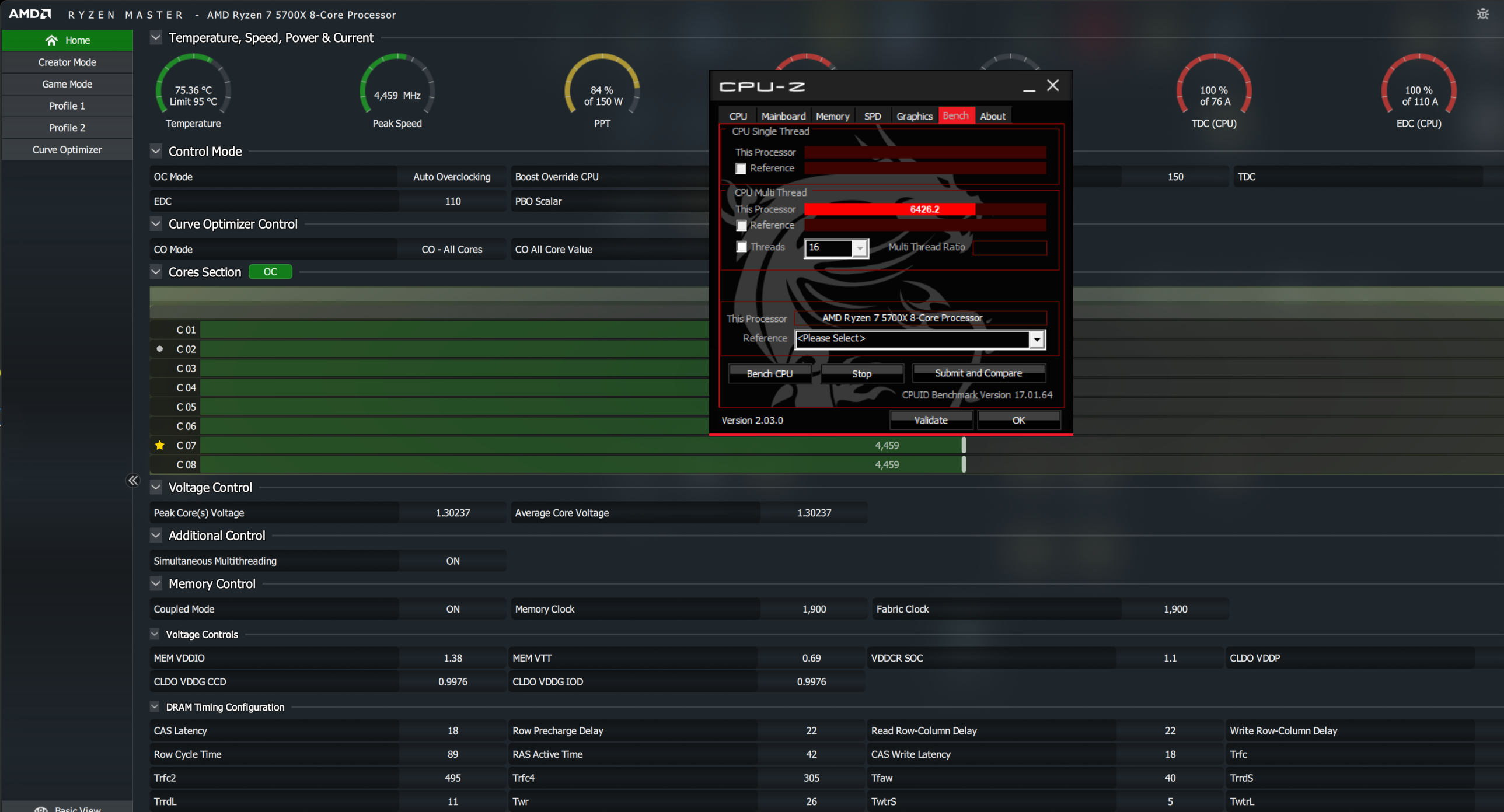Open the SPD tab in CPU-Z
The image size is (1504, 812).
tap(873, 116)
